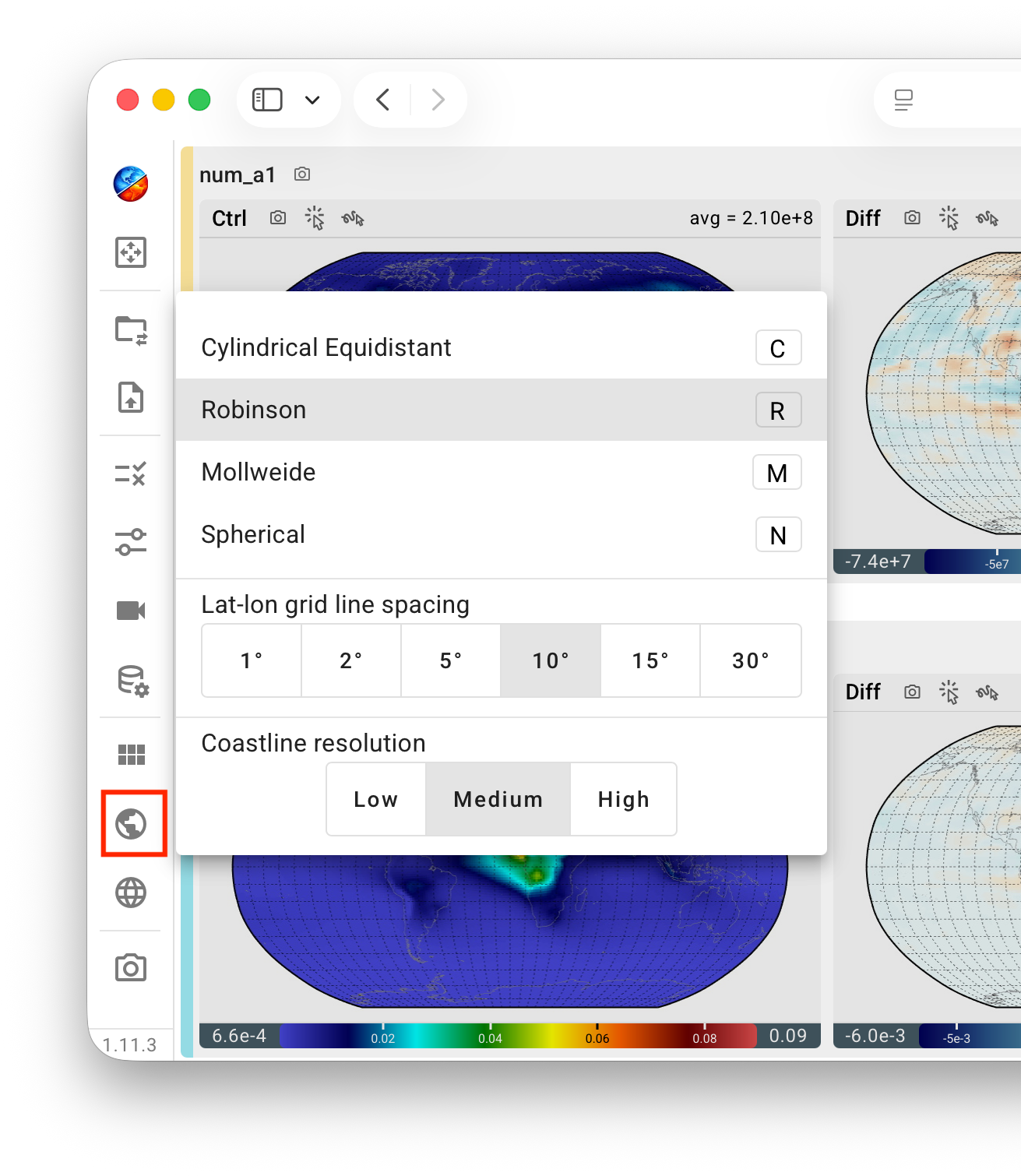Click the link icon in Ctrl header
The width and height of the screenshot is (1021, 1176).
353,219
